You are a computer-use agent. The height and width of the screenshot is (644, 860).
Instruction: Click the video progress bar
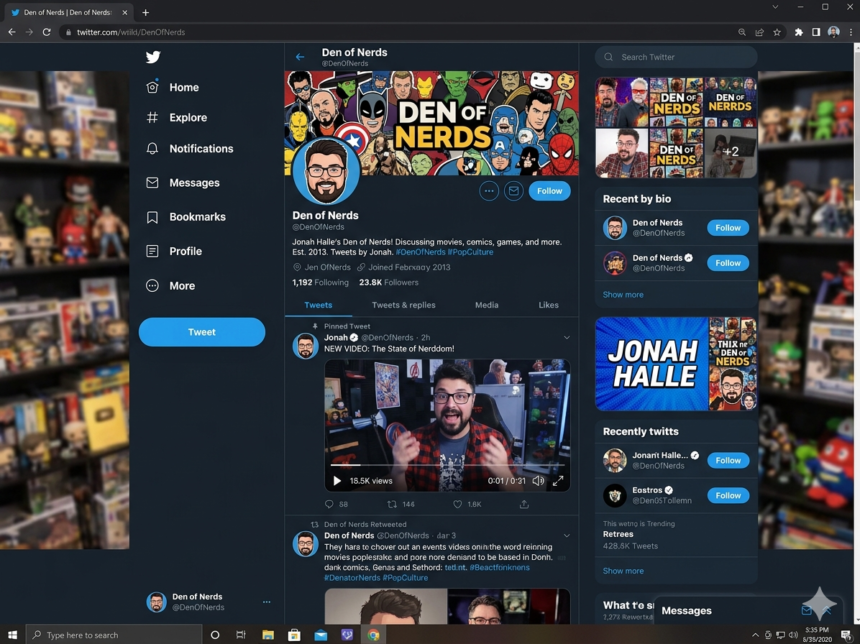coord(447,465)
